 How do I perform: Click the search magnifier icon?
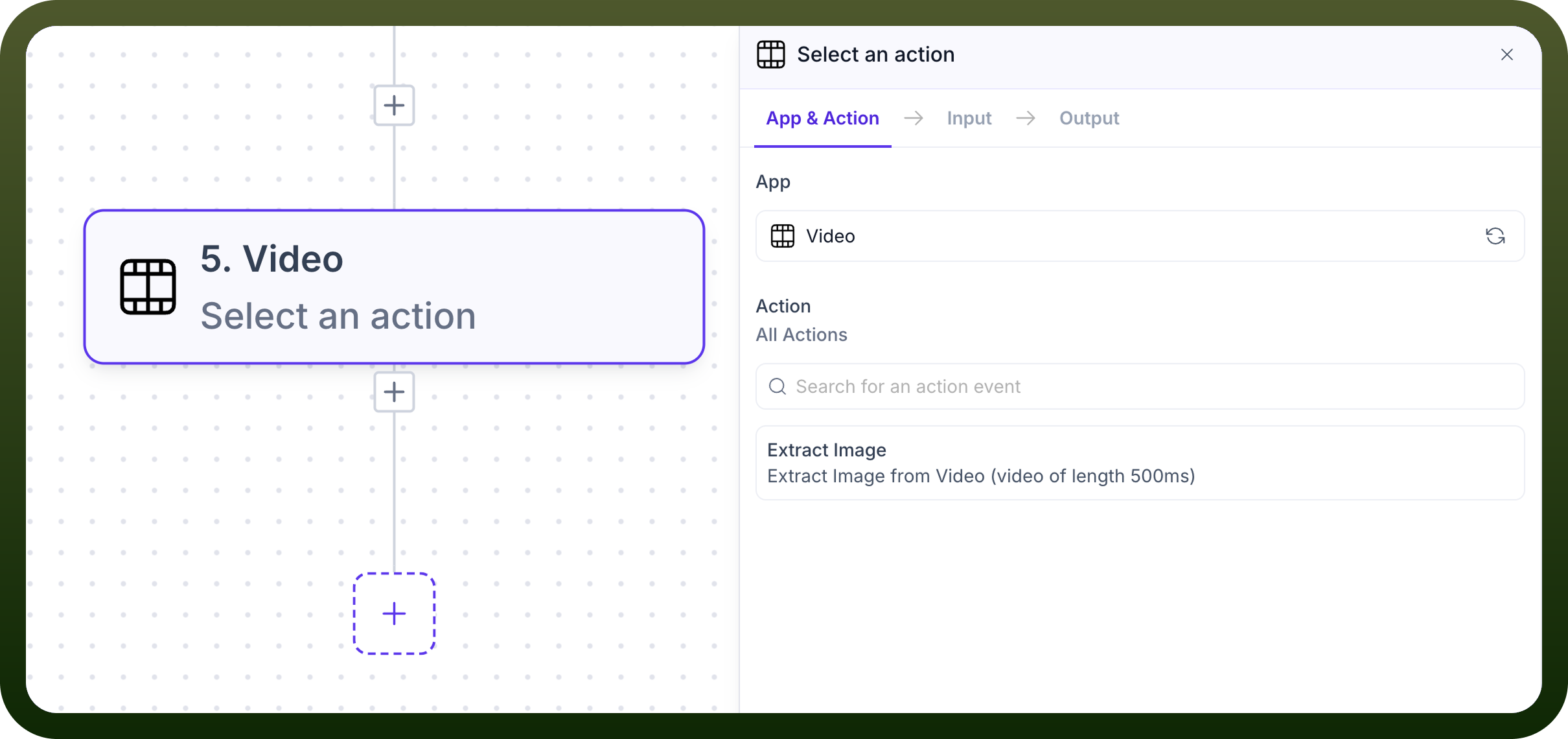778,386
